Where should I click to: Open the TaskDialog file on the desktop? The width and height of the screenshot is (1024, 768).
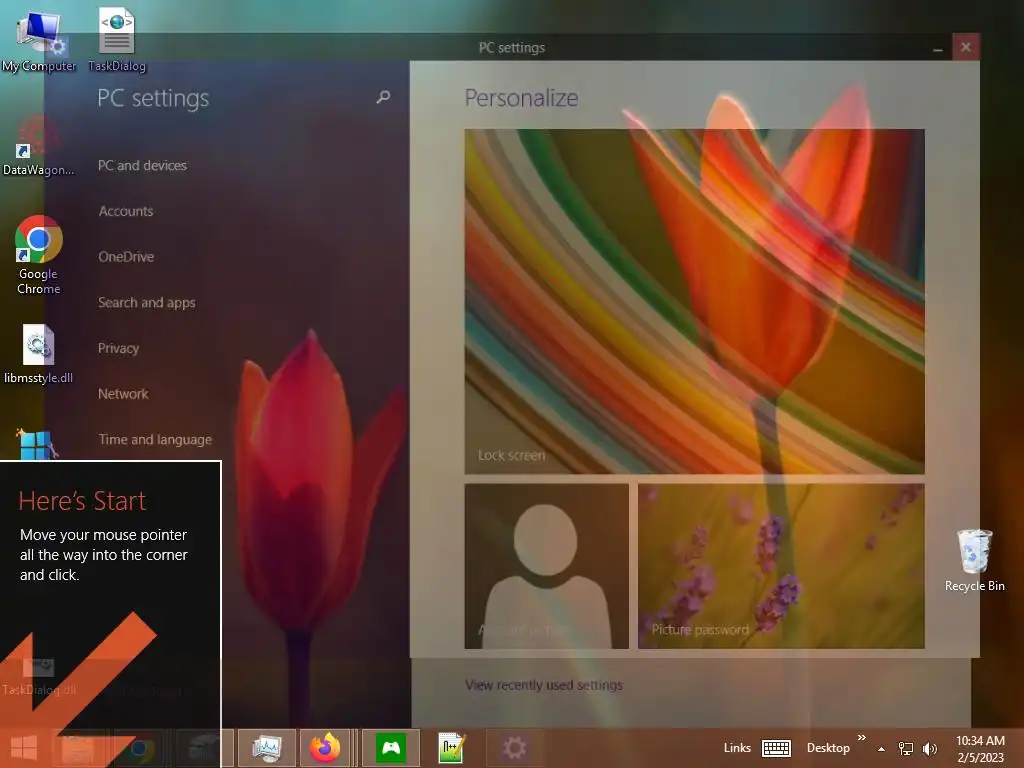tap(117, 39)
